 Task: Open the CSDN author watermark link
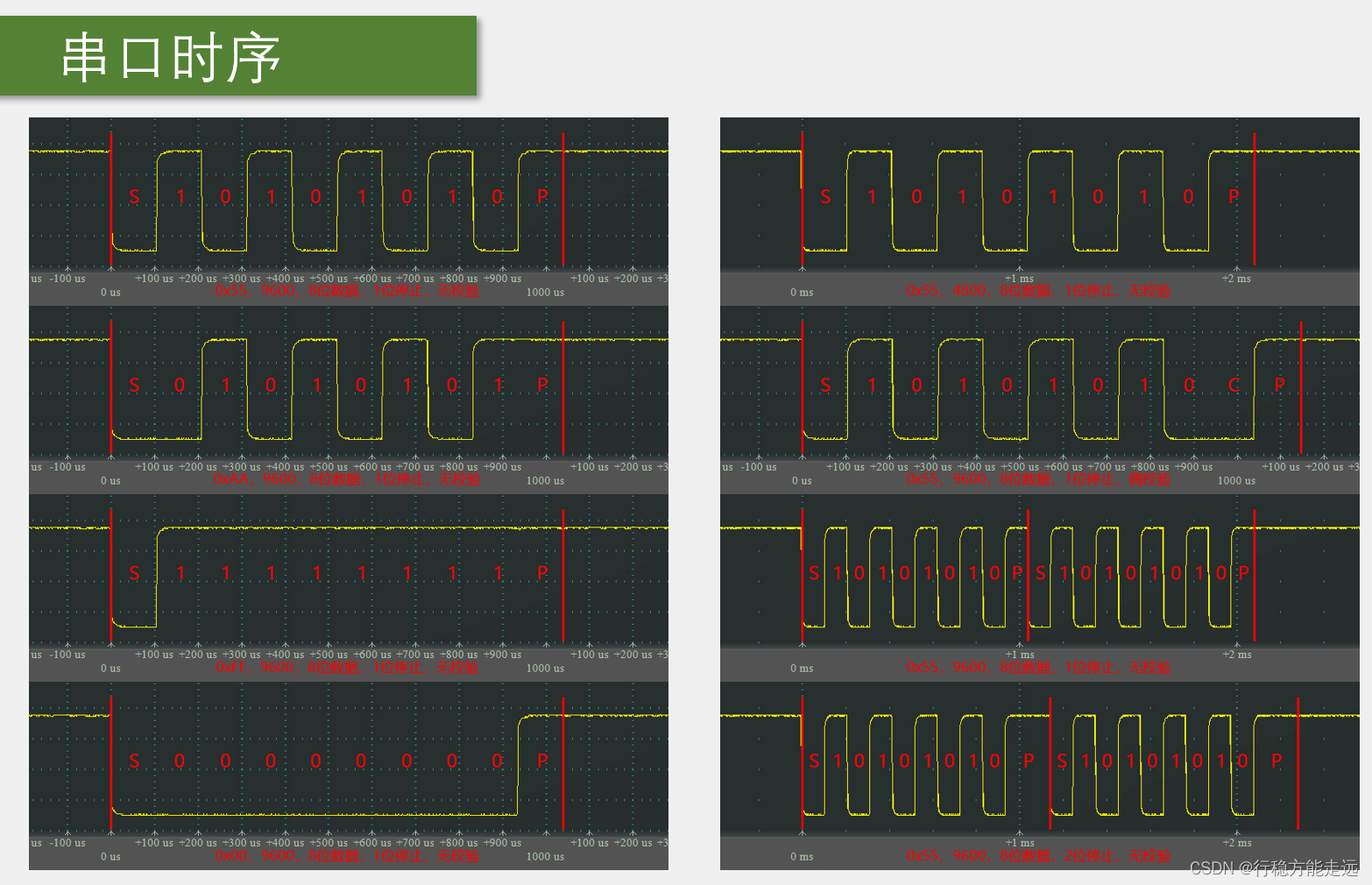pos(1273,867)
